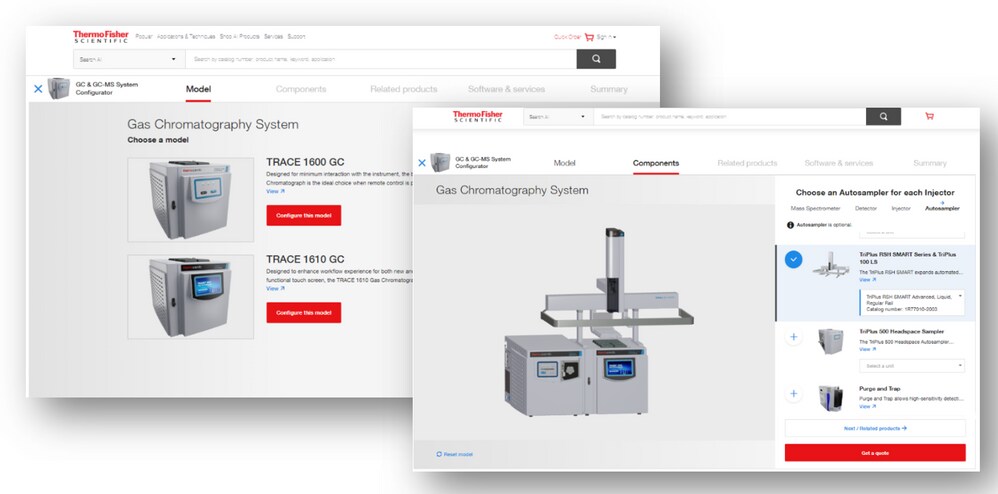
Task: Expand the TriPlus RSH SMART Advanced unit dropdown
Action: [910, 301]
